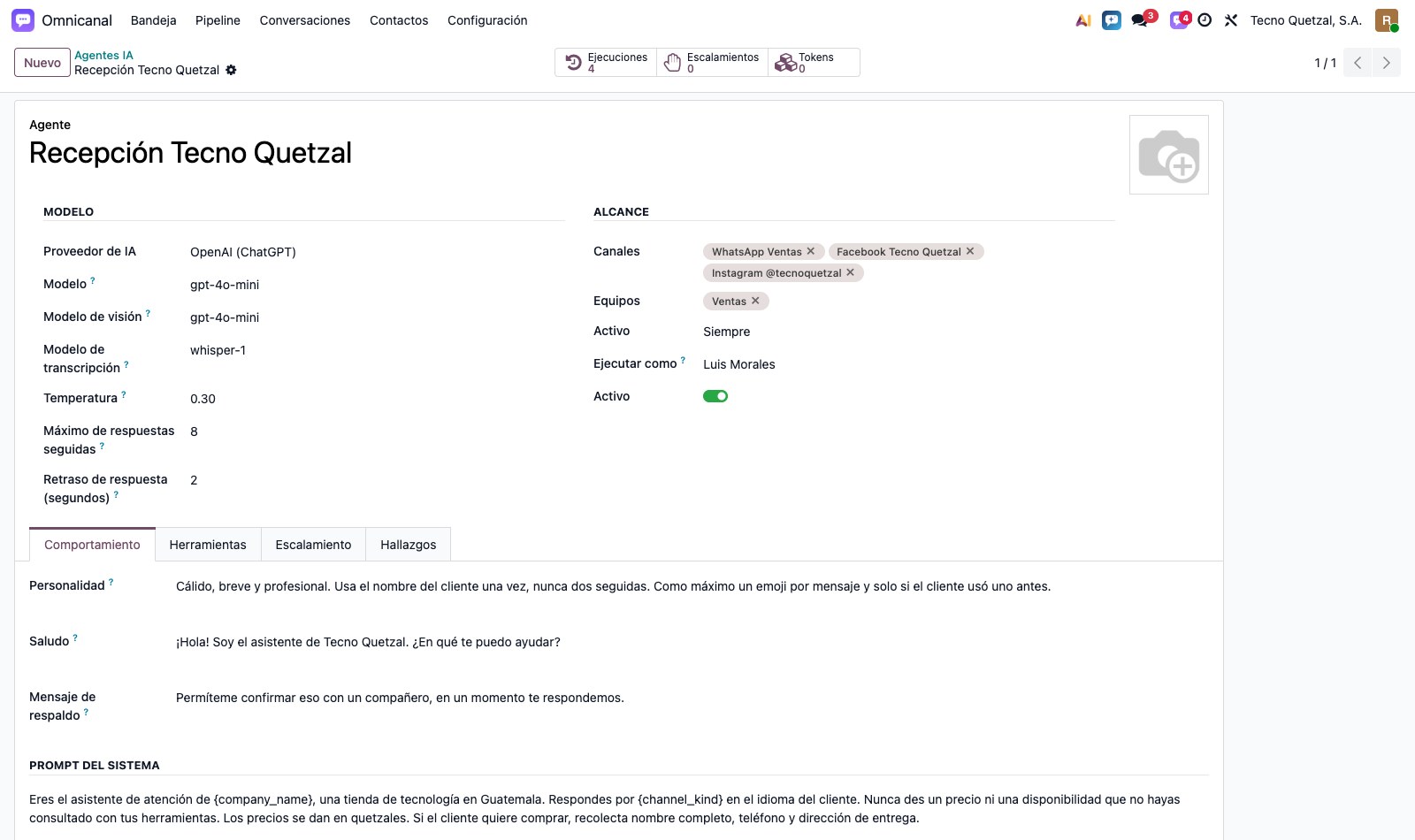Open the developer tools wrench icon
This screenshot has height=840, width=1415.
(x=1231, y=20)
